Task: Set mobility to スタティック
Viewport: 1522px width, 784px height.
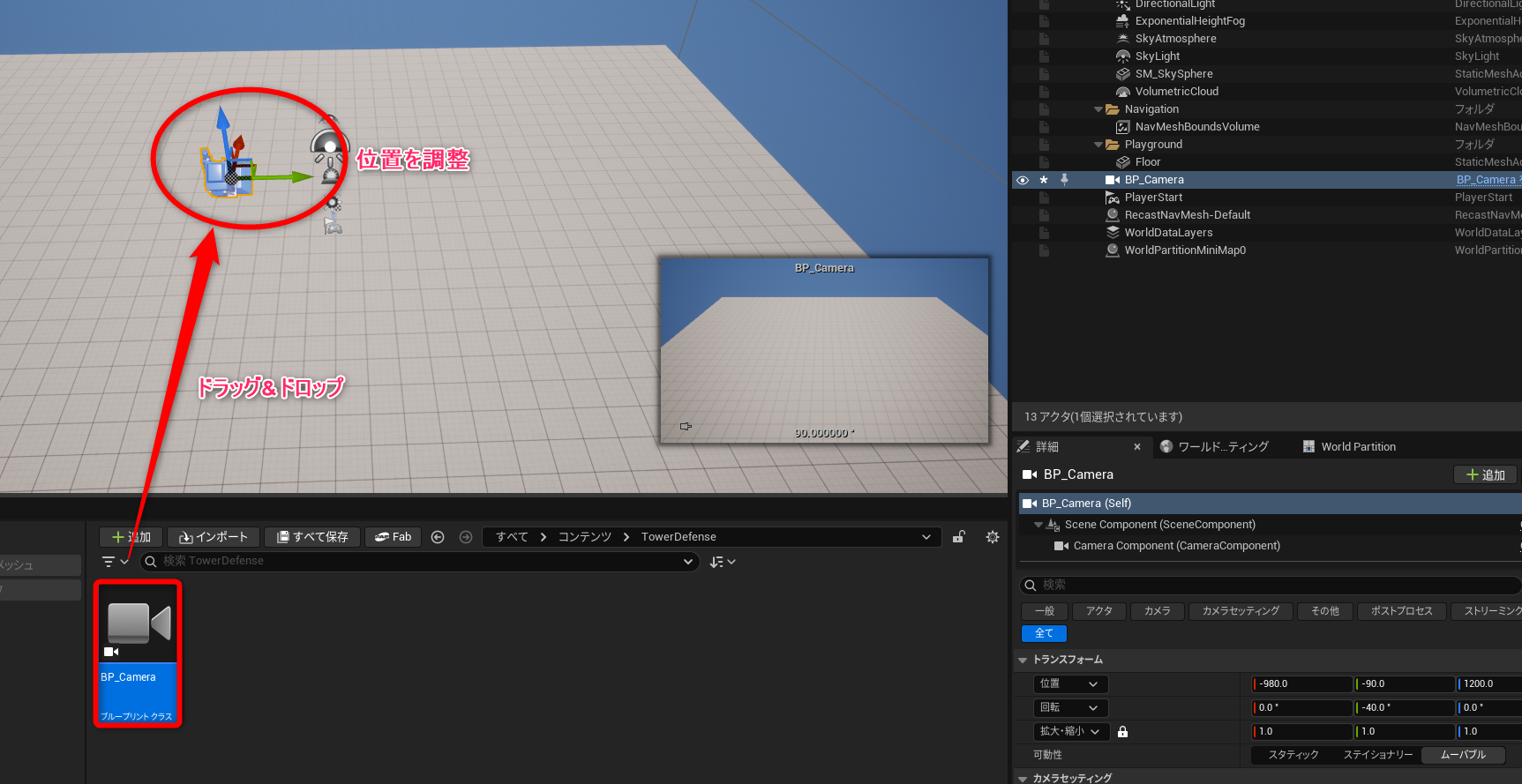Action: pos(1293,755)
